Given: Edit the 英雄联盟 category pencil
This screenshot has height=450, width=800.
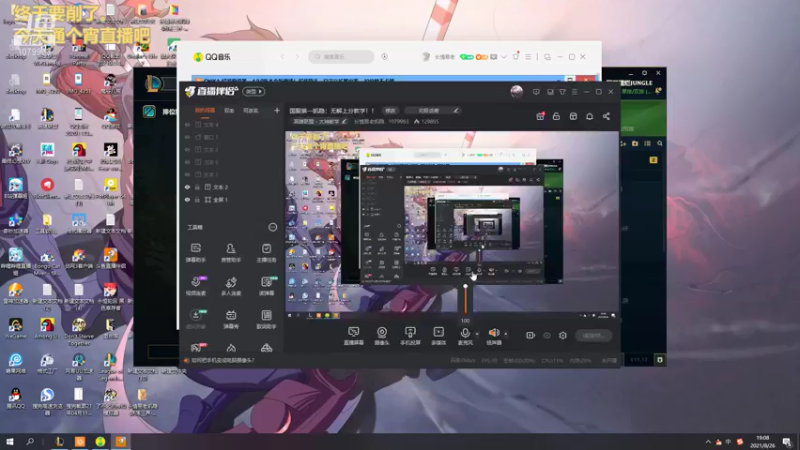Looking at the screenshot, I should pyautogui.click(x=344, y=121).
